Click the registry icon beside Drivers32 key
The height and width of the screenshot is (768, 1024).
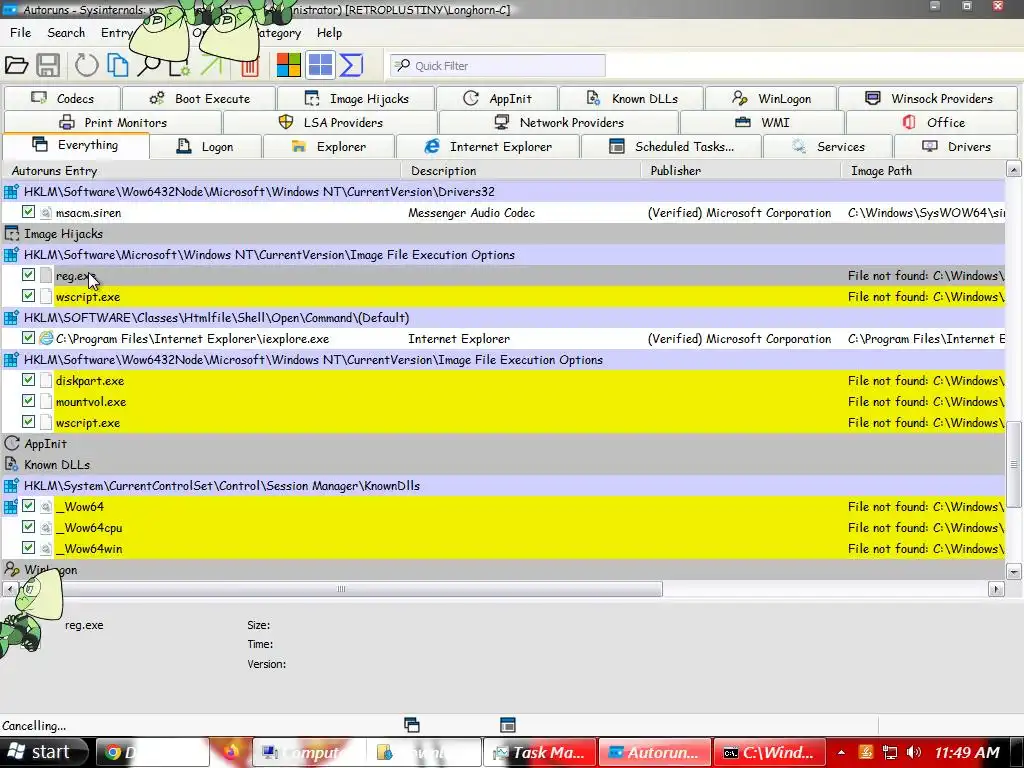(11, 192)
